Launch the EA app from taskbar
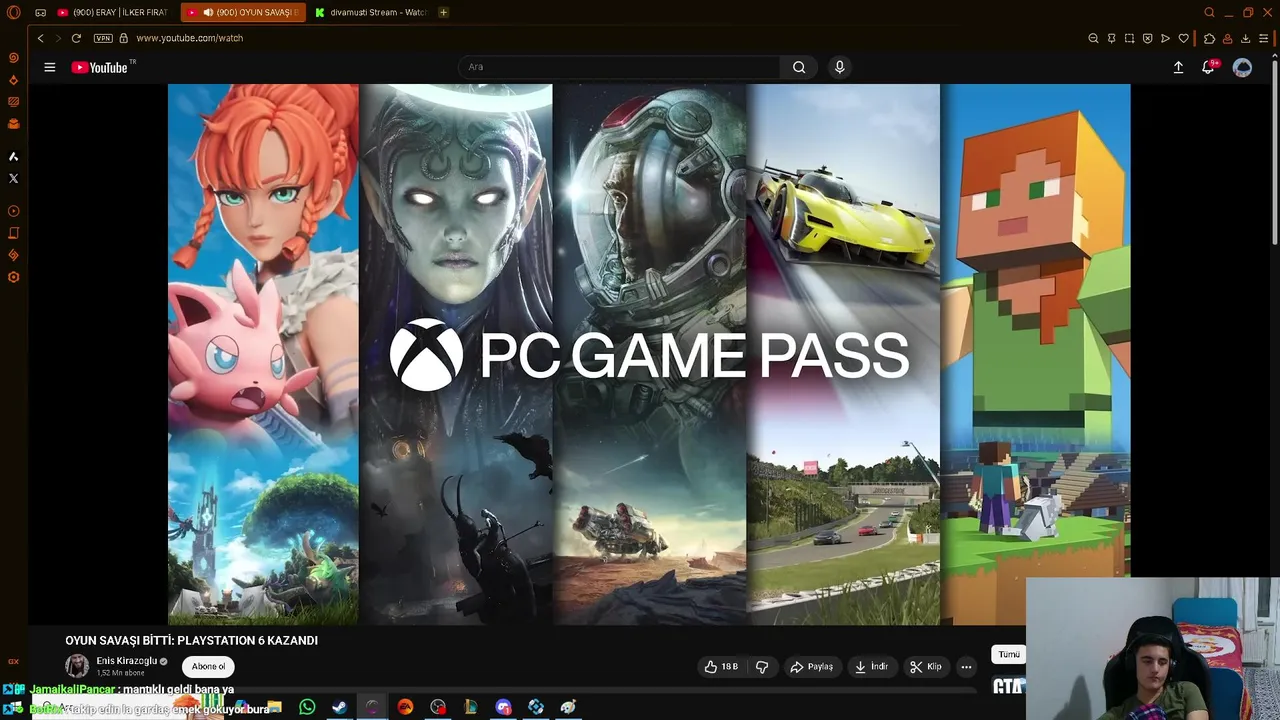 (405, 707)
